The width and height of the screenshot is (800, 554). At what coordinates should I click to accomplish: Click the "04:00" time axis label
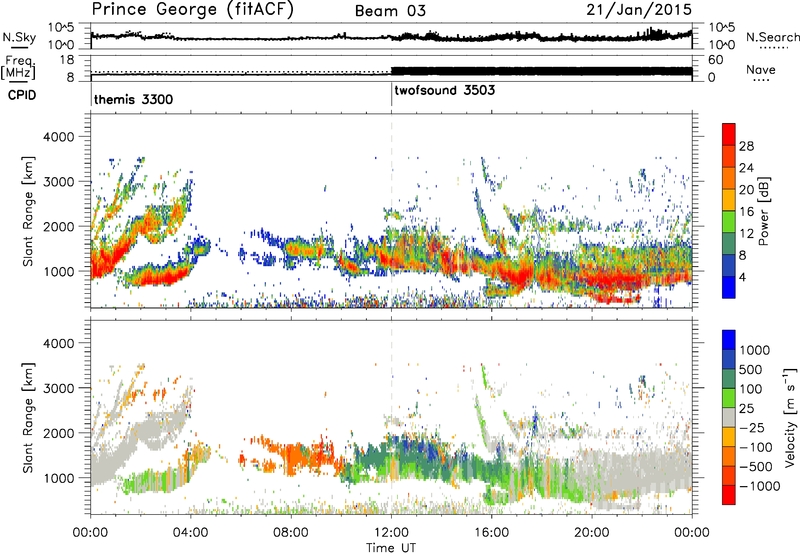190,533
